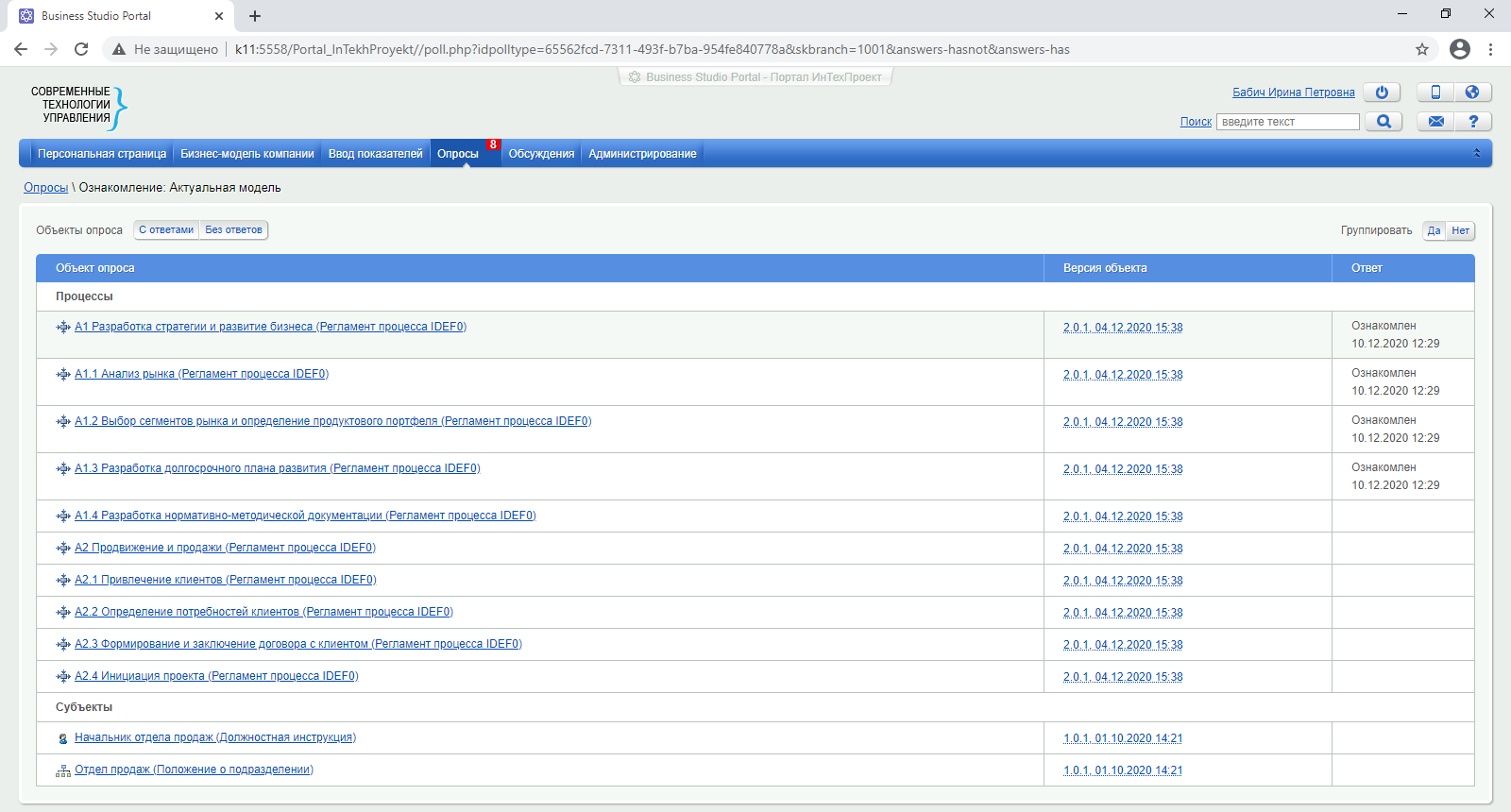Open the mobile version phone icon
Screen dimensions: 1511x812
1435,93
